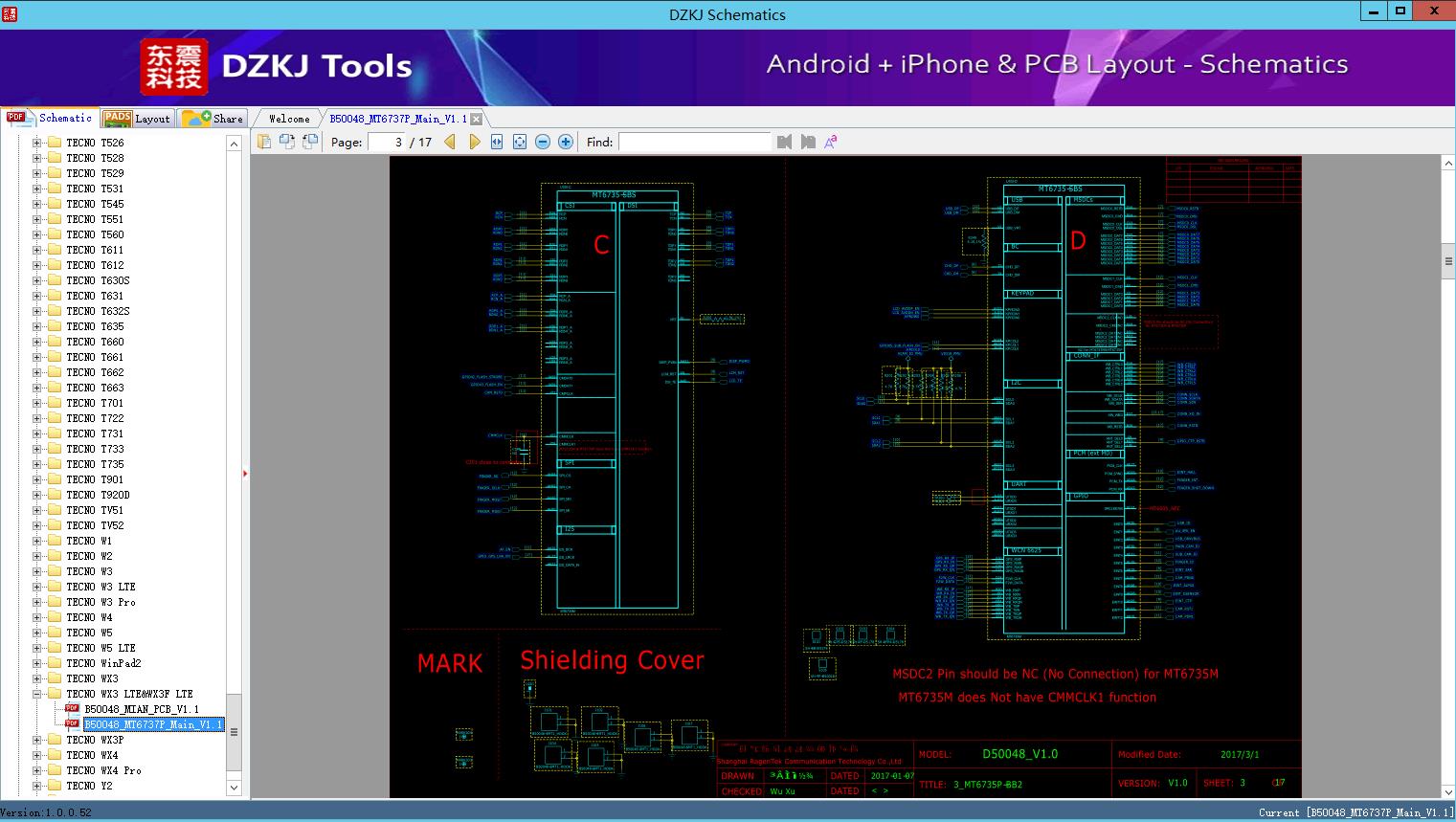Viewport: 1456px width, 822px height.
Task: Go to the next page arrow
Action: click(474, 142)
